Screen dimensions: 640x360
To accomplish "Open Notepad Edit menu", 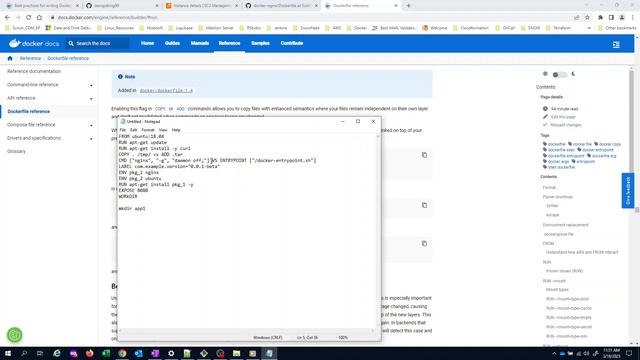I will (x=133, y=130).
